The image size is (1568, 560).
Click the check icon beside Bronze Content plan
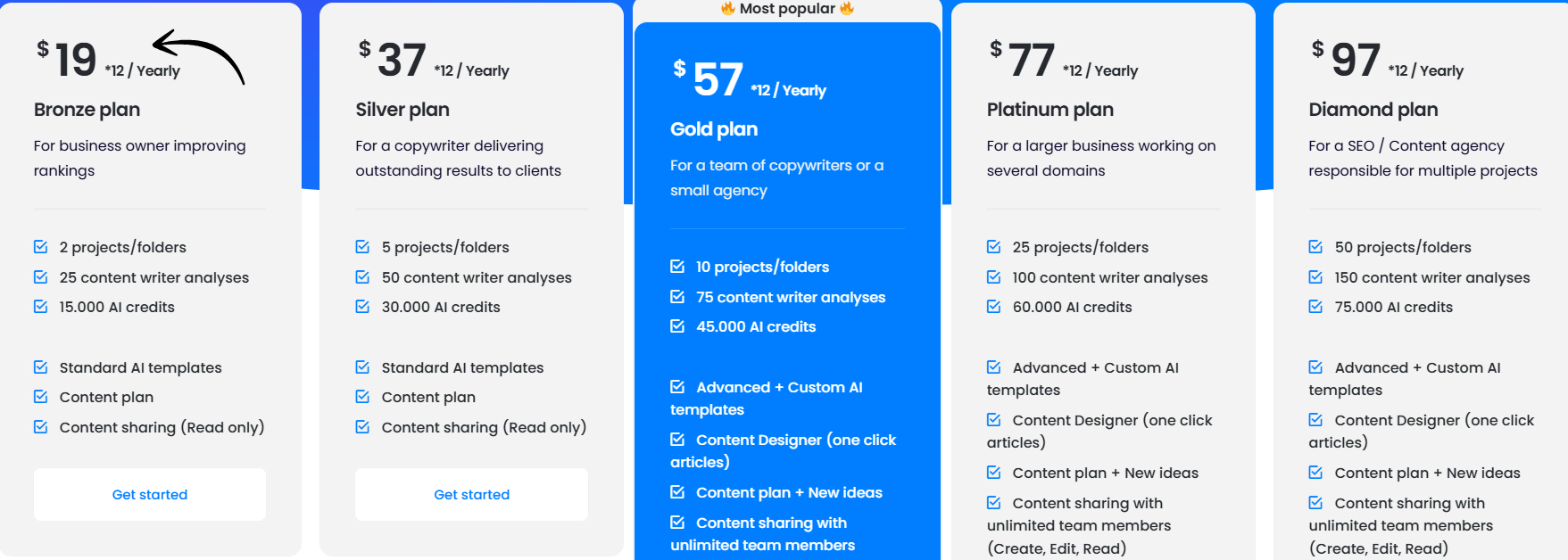point(41,397)
